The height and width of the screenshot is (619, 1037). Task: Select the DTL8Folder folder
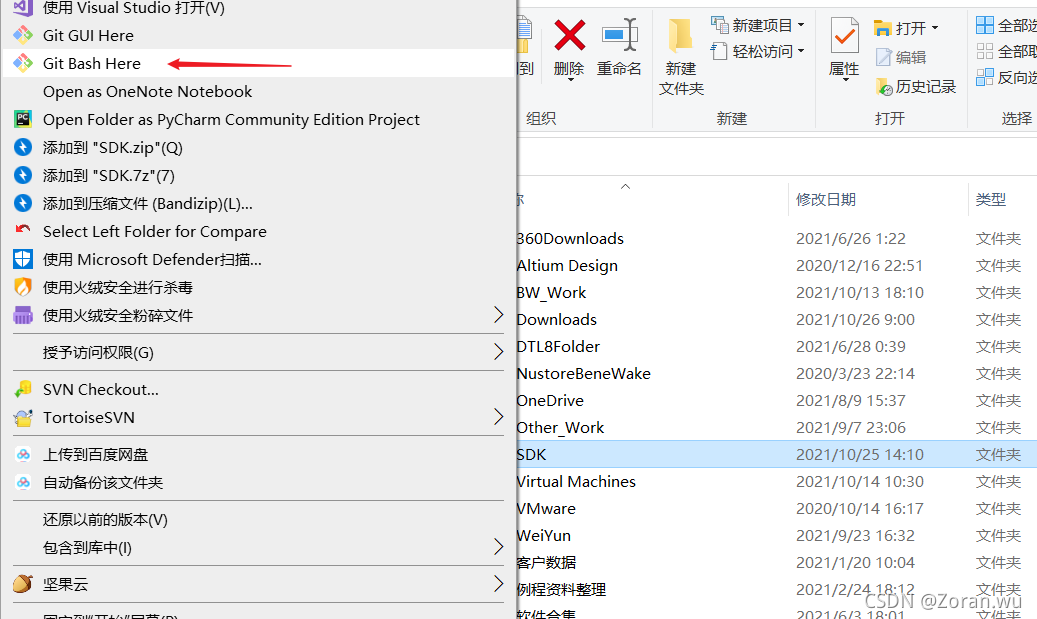point(558,347)
